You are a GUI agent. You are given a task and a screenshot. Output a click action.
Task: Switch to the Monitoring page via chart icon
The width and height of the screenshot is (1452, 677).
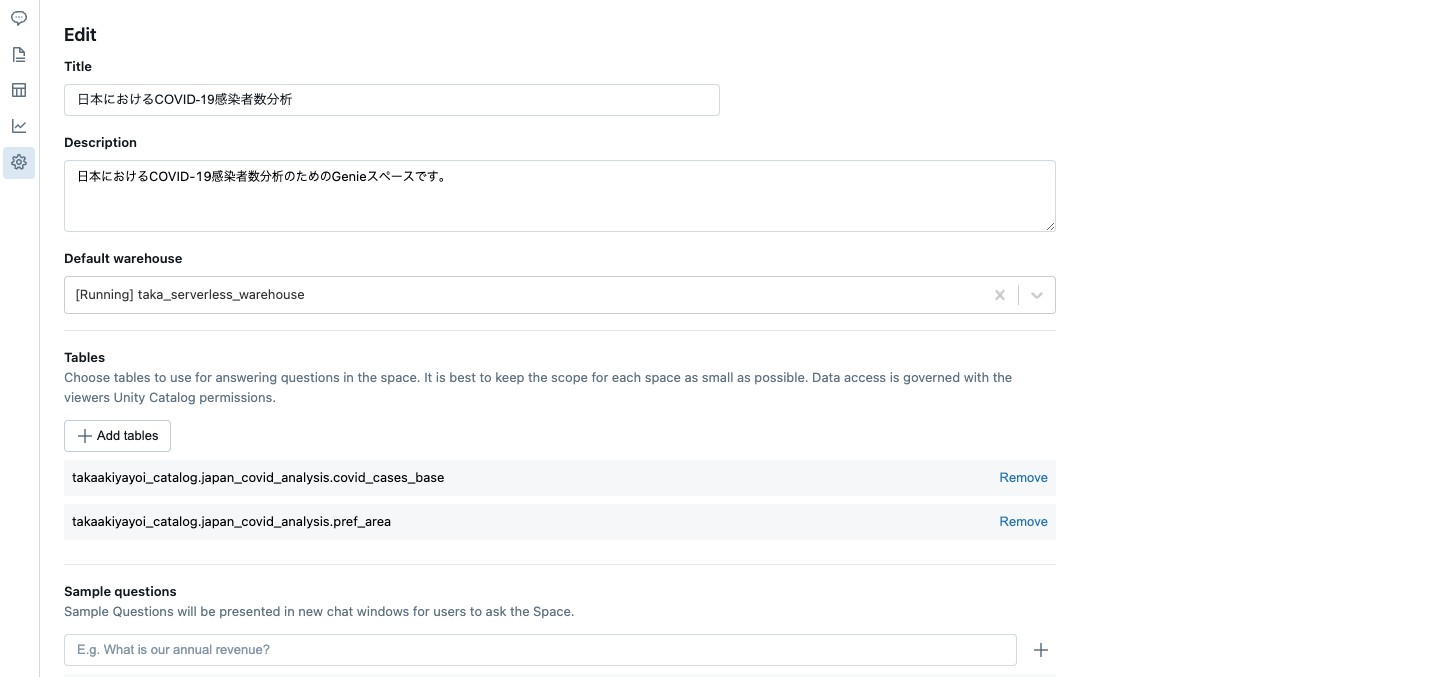click(x=18, y=126)
